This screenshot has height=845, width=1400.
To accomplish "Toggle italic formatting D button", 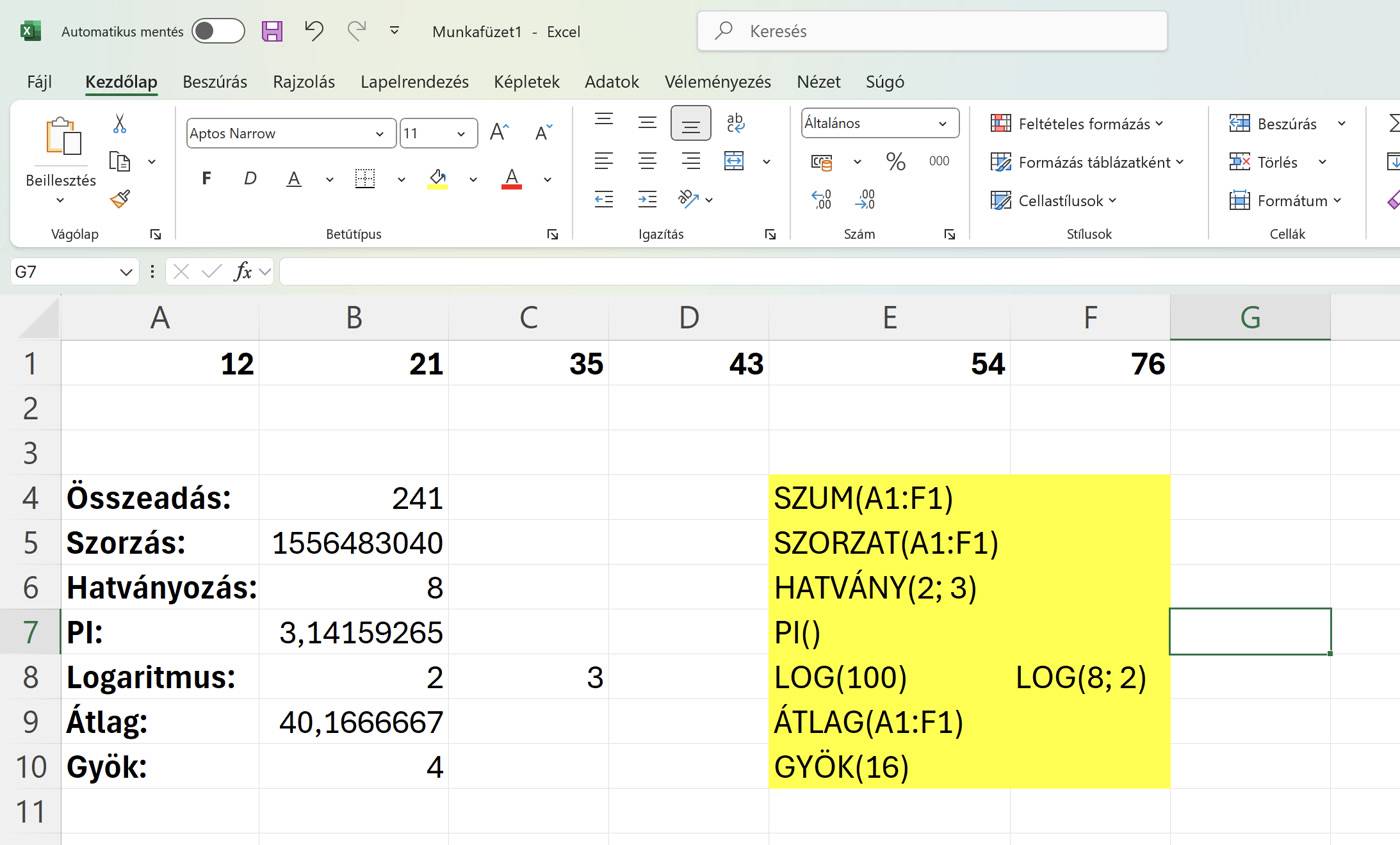I will [250, 179].
